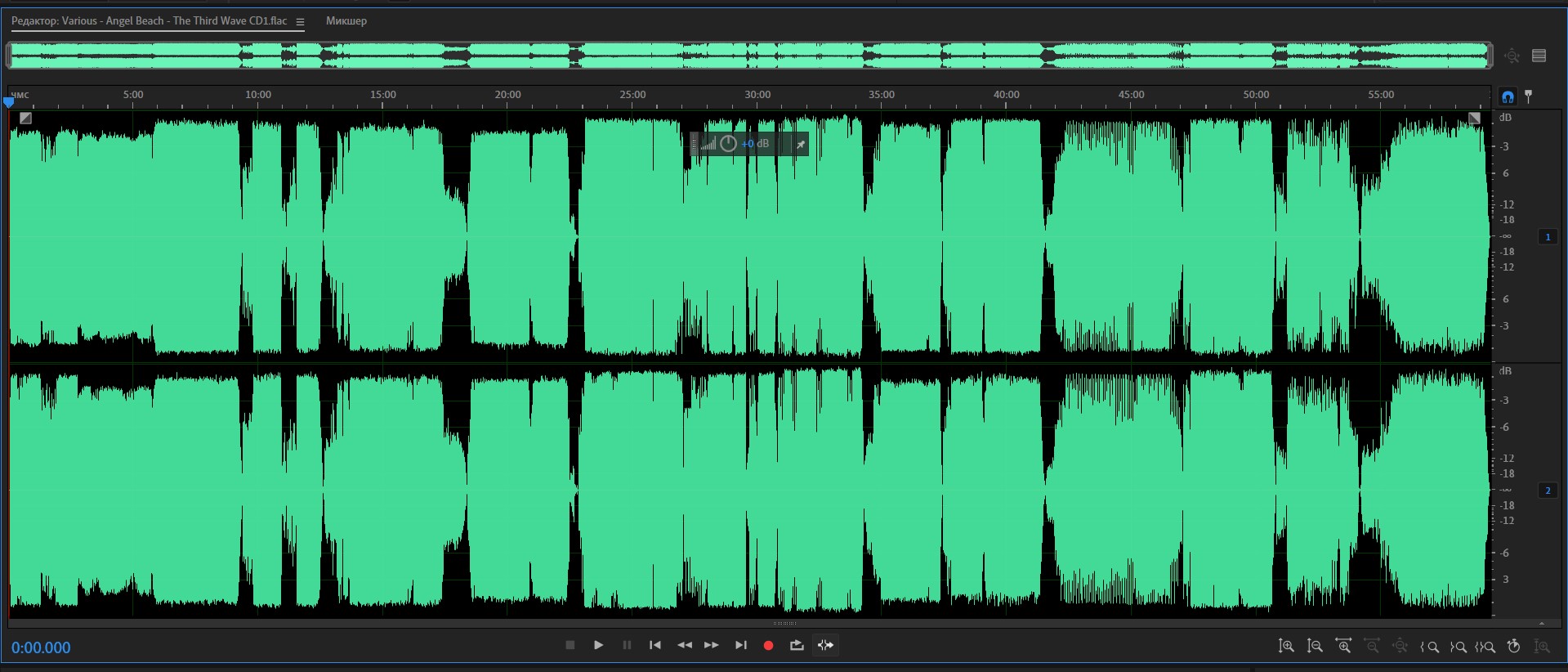Toggle loop playback icon
The width and height of the screenshot is (1568, 672).
coord(797,646)
